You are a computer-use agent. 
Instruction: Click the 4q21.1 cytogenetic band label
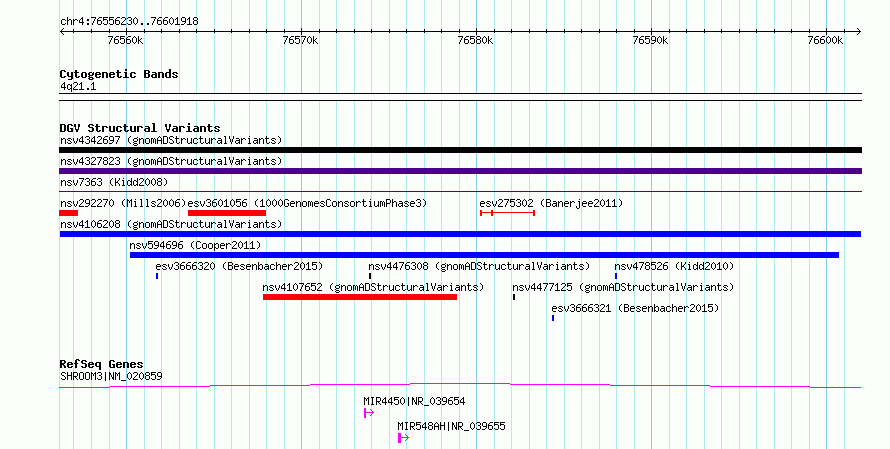point(78,87)
